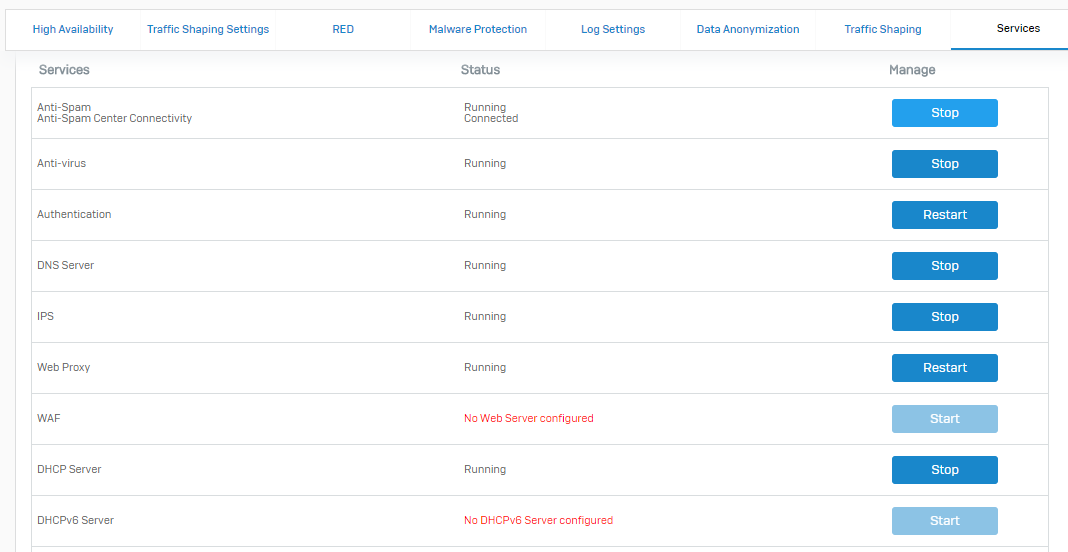This screenshot has width=1068, height=552.
Task: Click 'No DHCPv6 Server configured' status
Action: (538, 520)
